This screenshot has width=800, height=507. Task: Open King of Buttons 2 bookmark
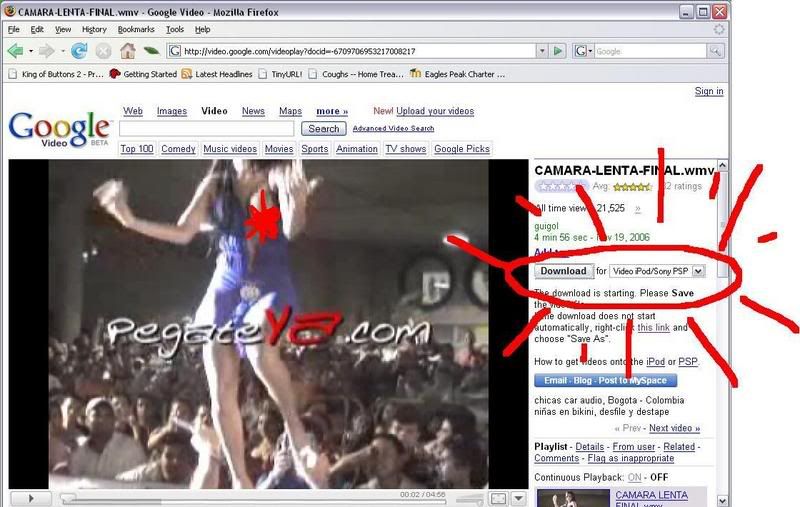pyautogui.click(x=56, y=74)
